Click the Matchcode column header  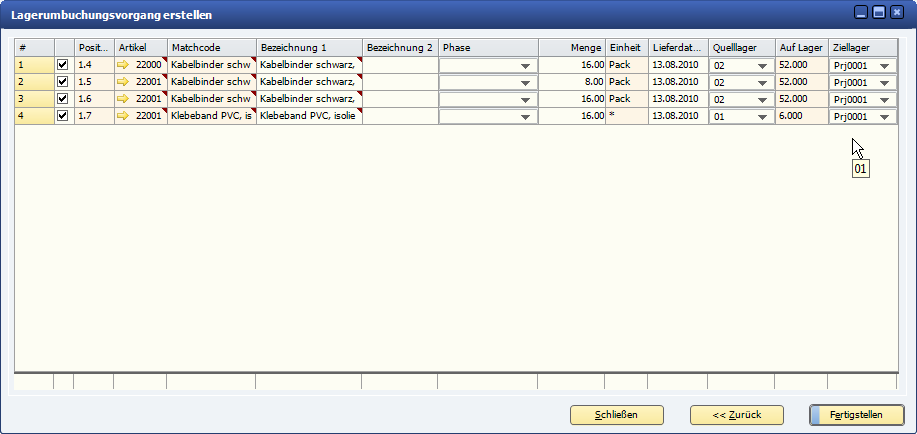[210, 47]
